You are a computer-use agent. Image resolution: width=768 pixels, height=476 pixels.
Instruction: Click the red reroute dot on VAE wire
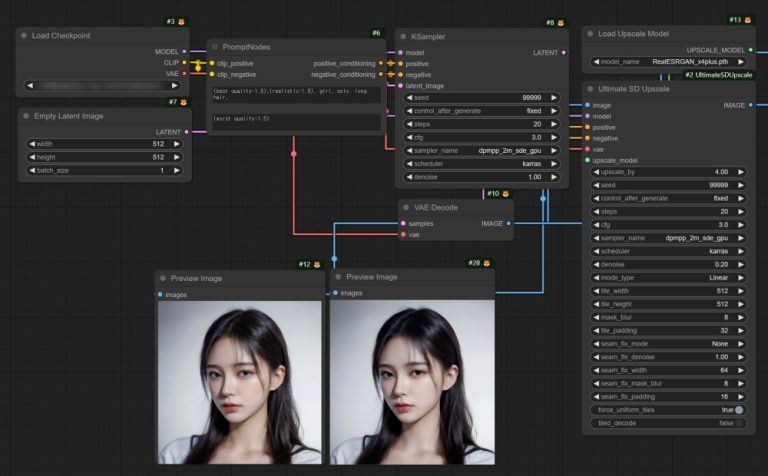point(294,154)
